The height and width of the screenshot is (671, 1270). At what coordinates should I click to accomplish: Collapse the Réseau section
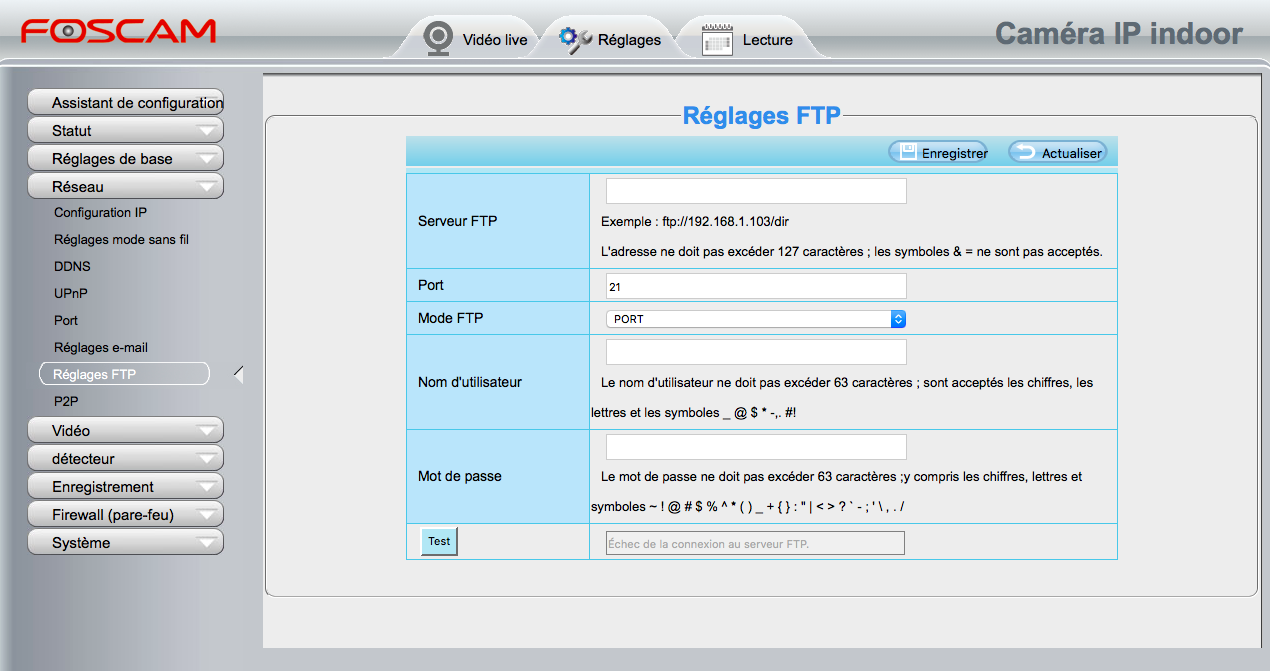pos(125,186)
